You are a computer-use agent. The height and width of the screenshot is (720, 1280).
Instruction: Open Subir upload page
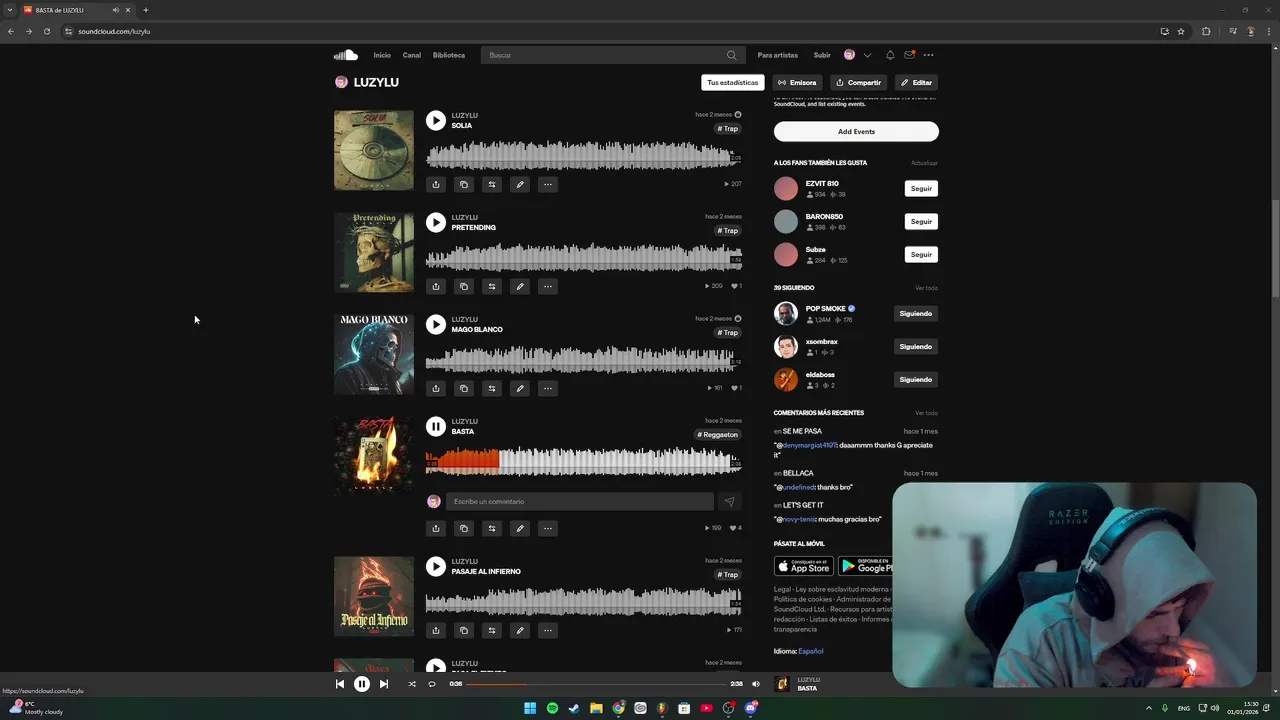point(822,55)
